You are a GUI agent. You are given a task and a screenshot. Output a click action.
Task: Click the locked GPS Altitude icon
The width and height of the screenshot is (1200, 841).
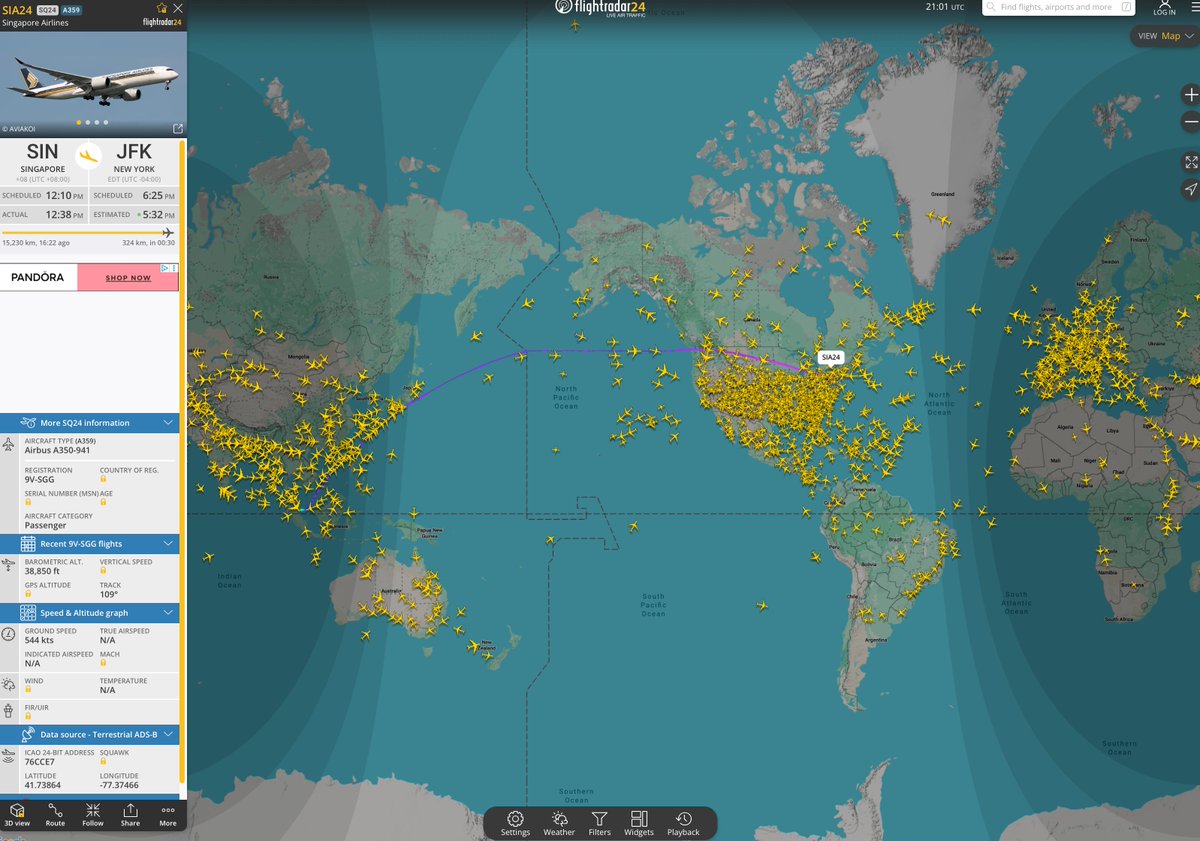tap(28, 594)
